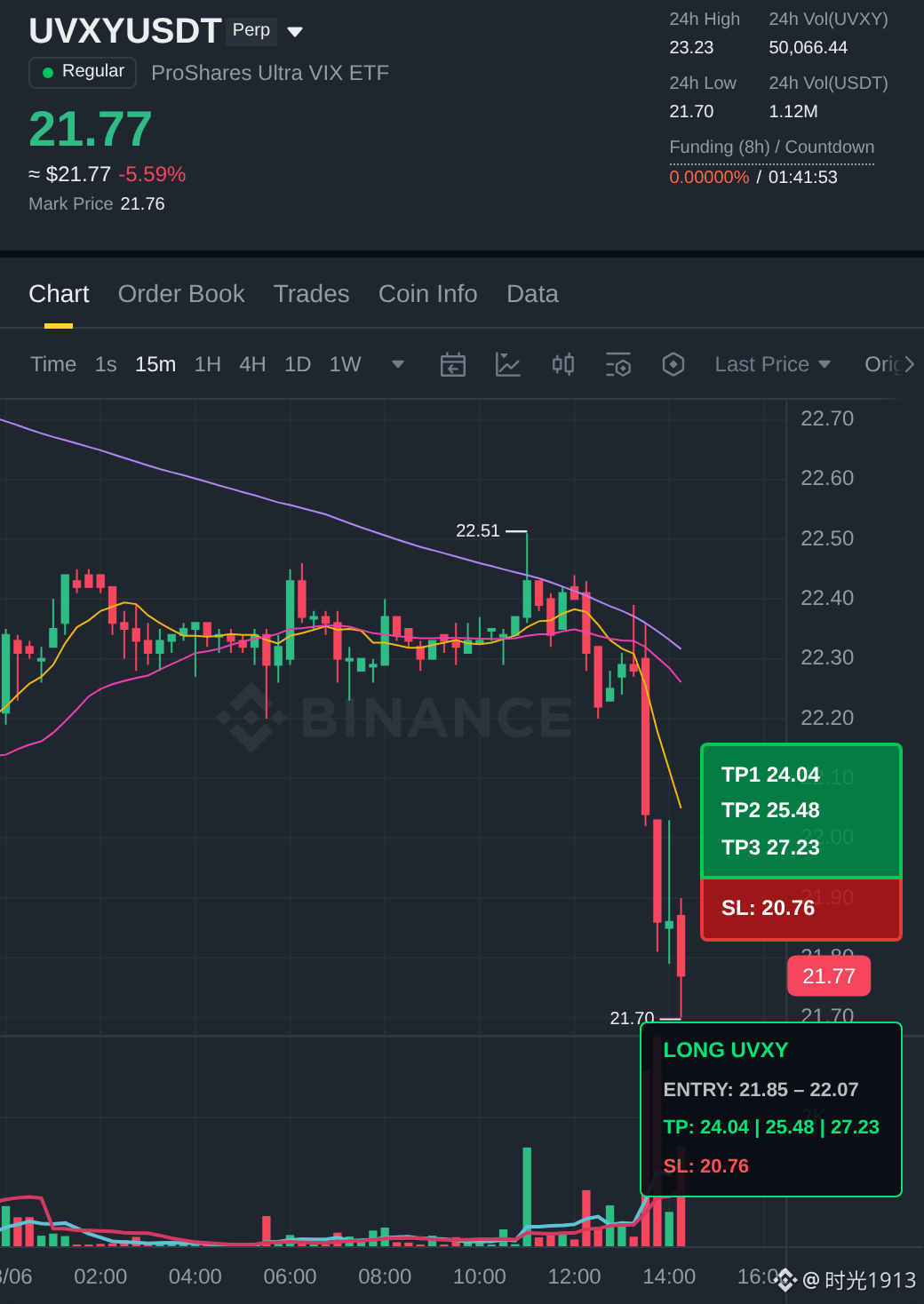Tap the 21.70 low marker on chart
Viewport: 924px width, 1304px height.
632,1018
